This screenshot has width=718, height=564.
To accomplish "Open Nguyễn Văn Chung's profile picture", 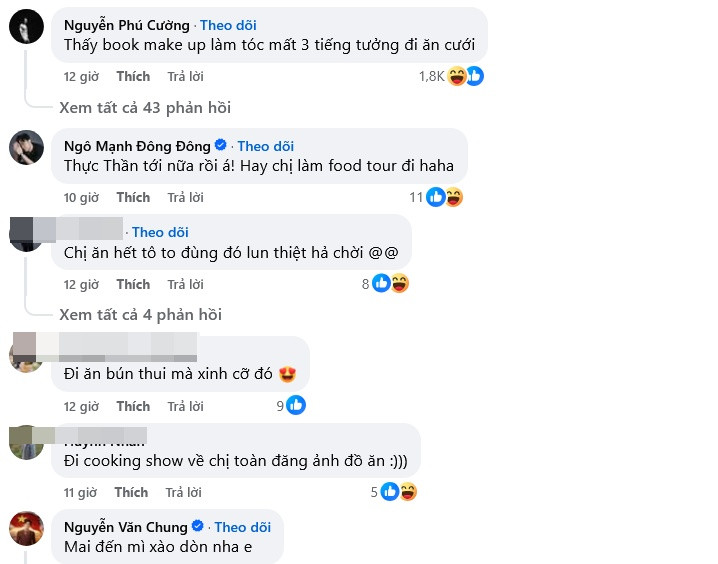I will click(x=25, y=528).
